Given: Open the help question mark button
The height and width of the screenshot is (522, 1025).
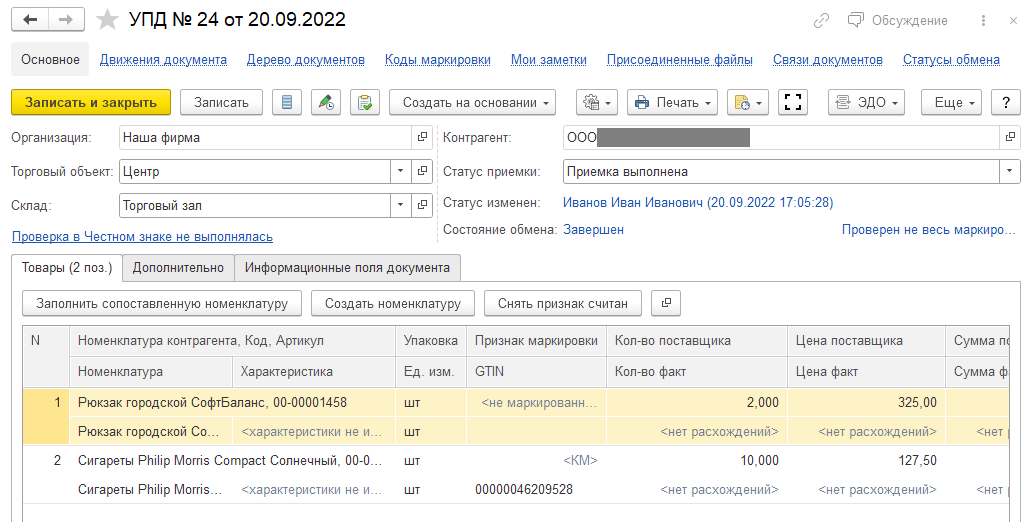Looking at the screenshot, I should 1003,102.
